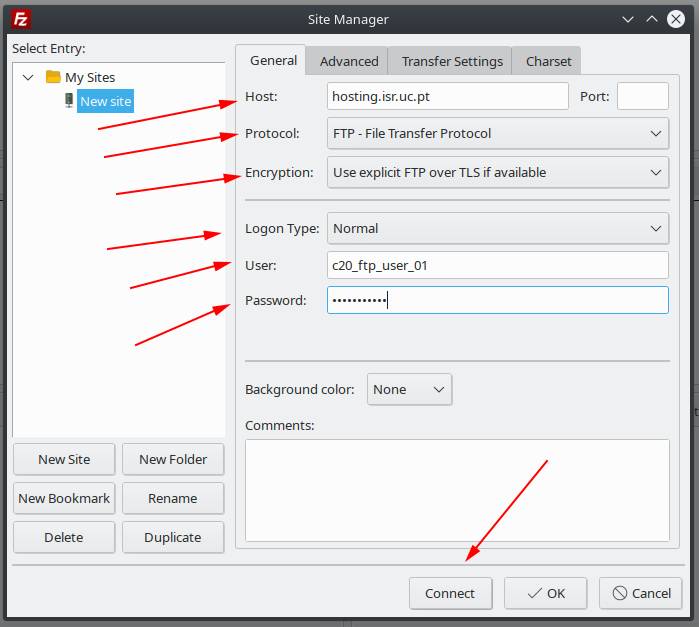Click the Rename button

[x=173, y=498]
